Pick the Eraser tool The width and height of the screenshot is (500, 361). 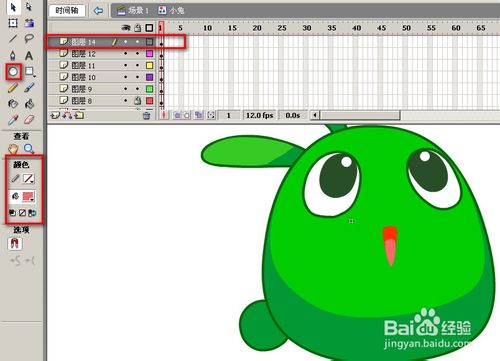[x=29, y=120]
